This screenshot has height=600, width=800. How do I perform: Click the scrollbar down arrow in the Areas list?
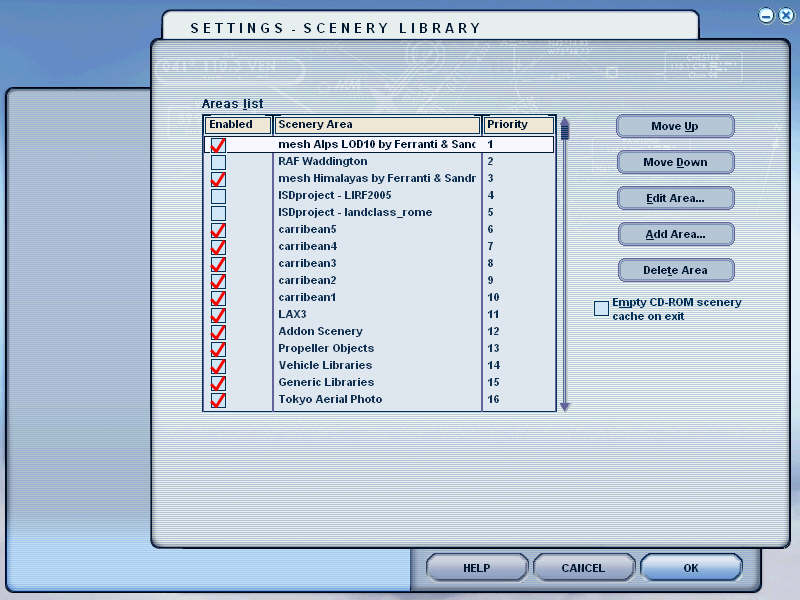coord(564,406)
